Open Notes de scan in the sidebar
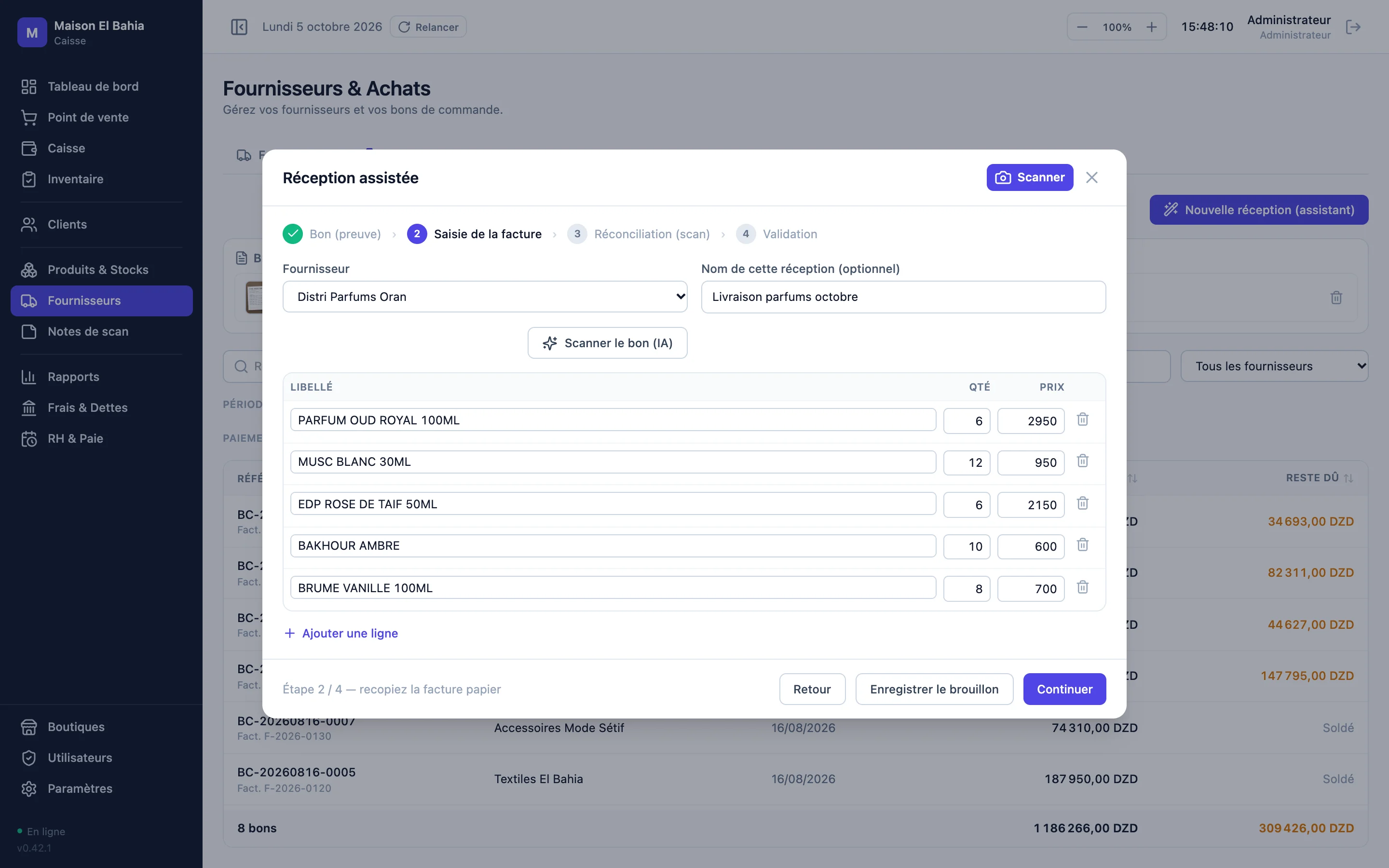1389x868 pixels. 102,331
